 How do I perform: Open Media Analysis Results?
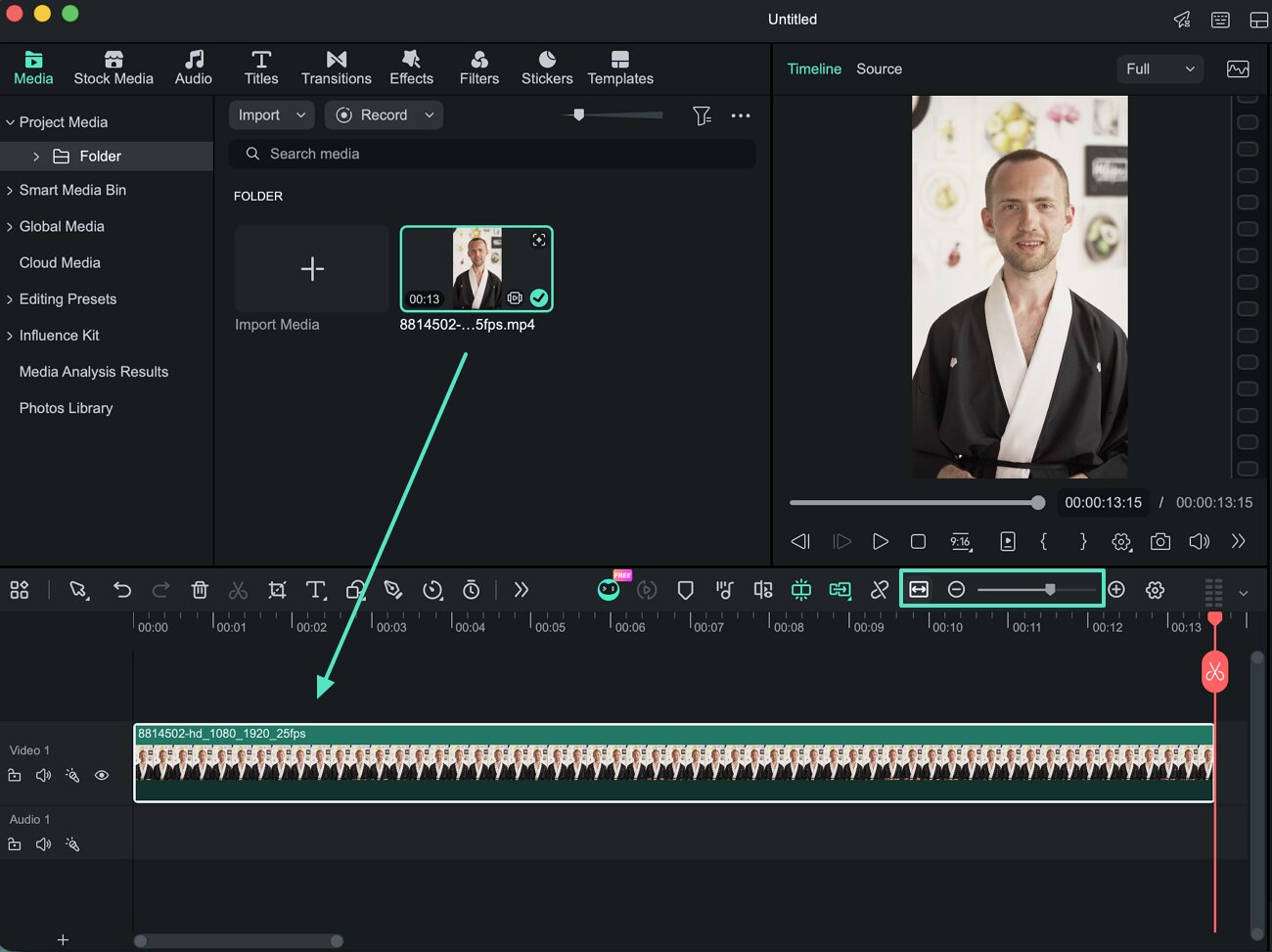(94, 372)
